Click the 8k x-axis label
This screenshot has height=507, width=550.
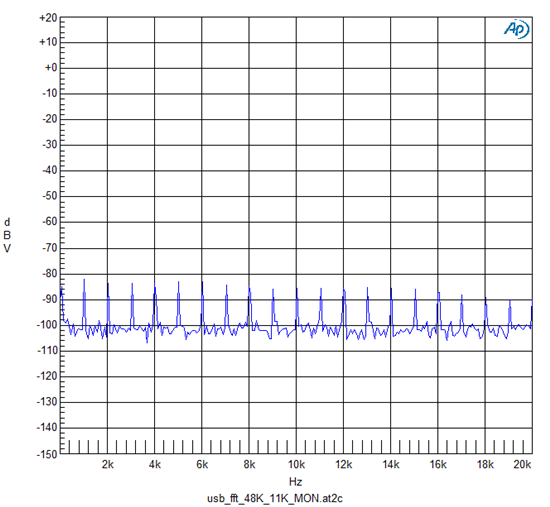pos(249,465)
